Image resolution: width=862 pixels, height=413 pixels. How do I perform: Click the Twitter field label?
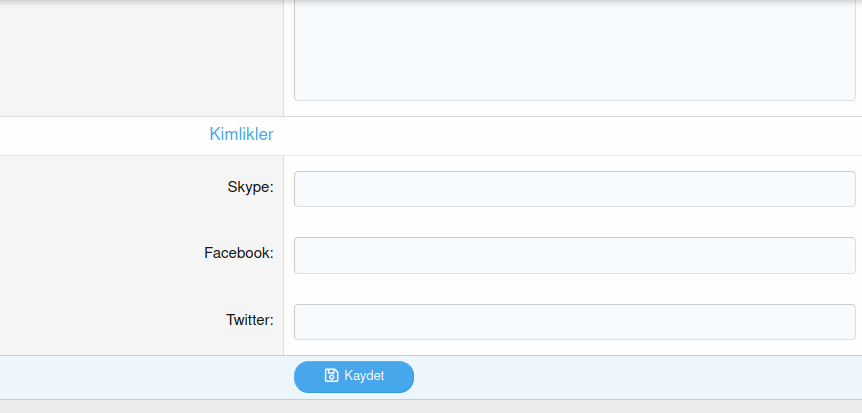(x=249, y=320)
